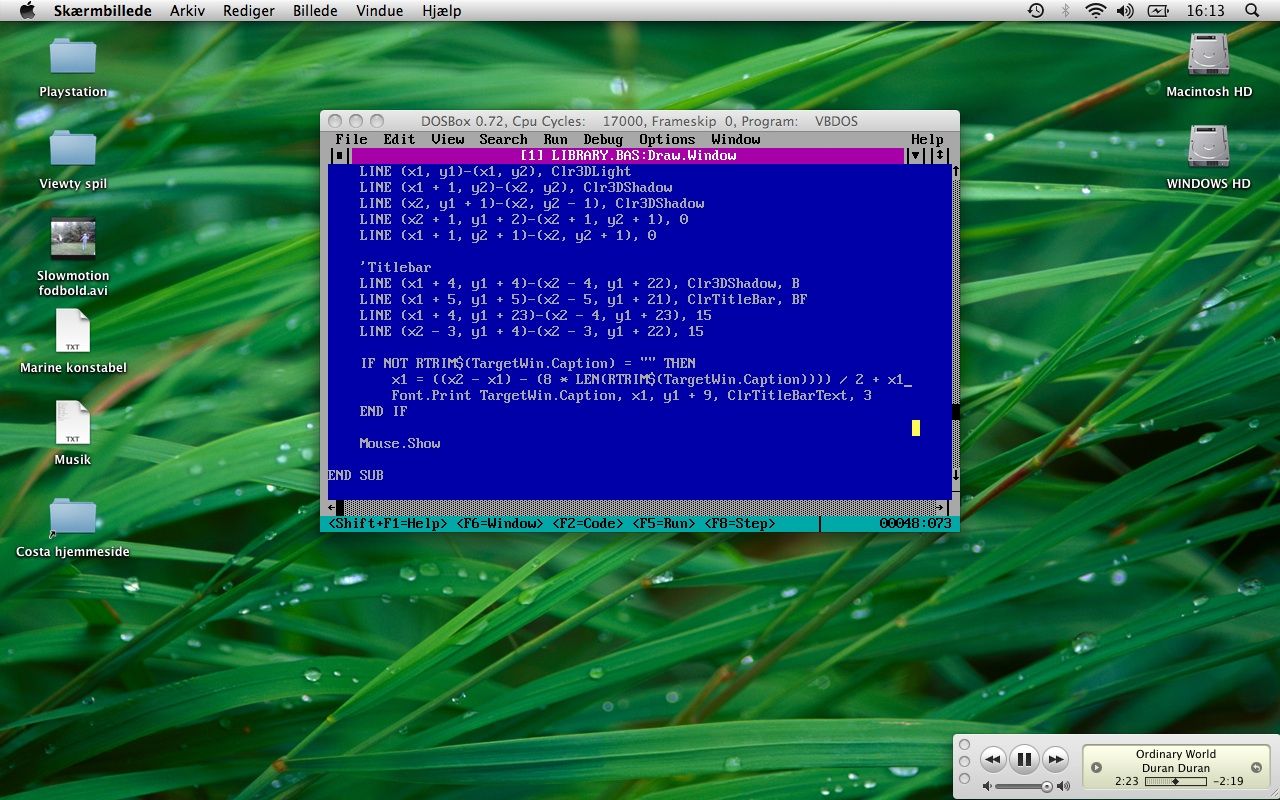This screenshot has height=800, width=1280.
Task: Open the VBDOS Debug menu
Action: 603,139
